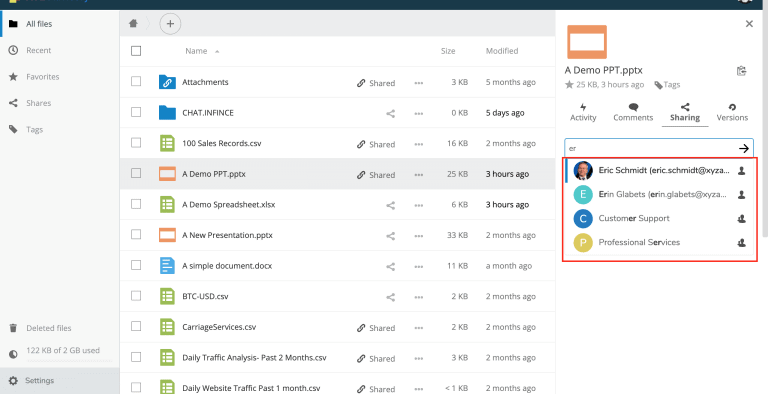The height and width of the screenshot is (394, 768).
Task: Open Shares in sidebar
Action: [60, 103]
